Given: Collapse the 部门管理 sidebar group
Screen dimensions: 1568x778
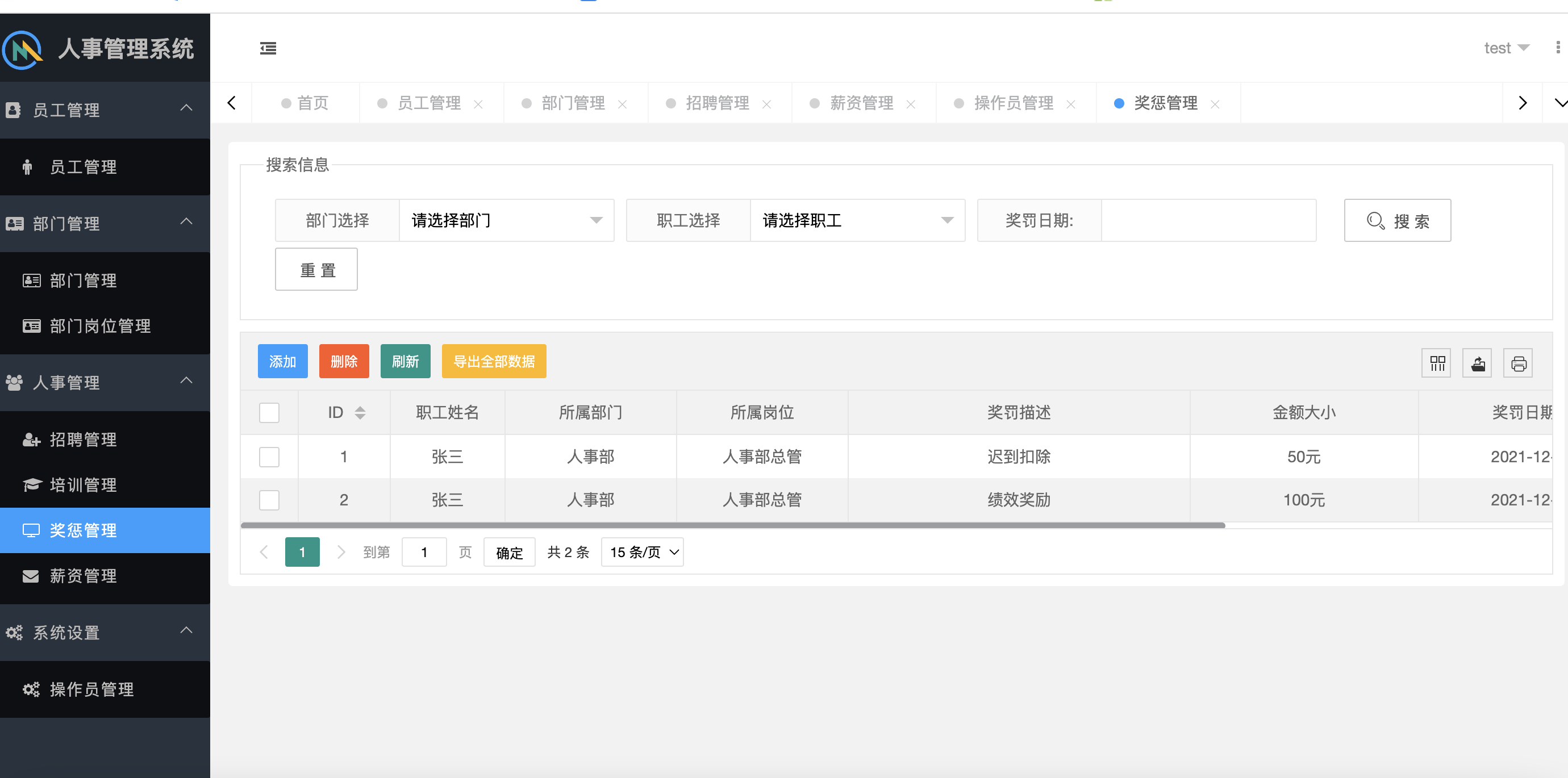Looking at the screenshot, I should 105,223.
